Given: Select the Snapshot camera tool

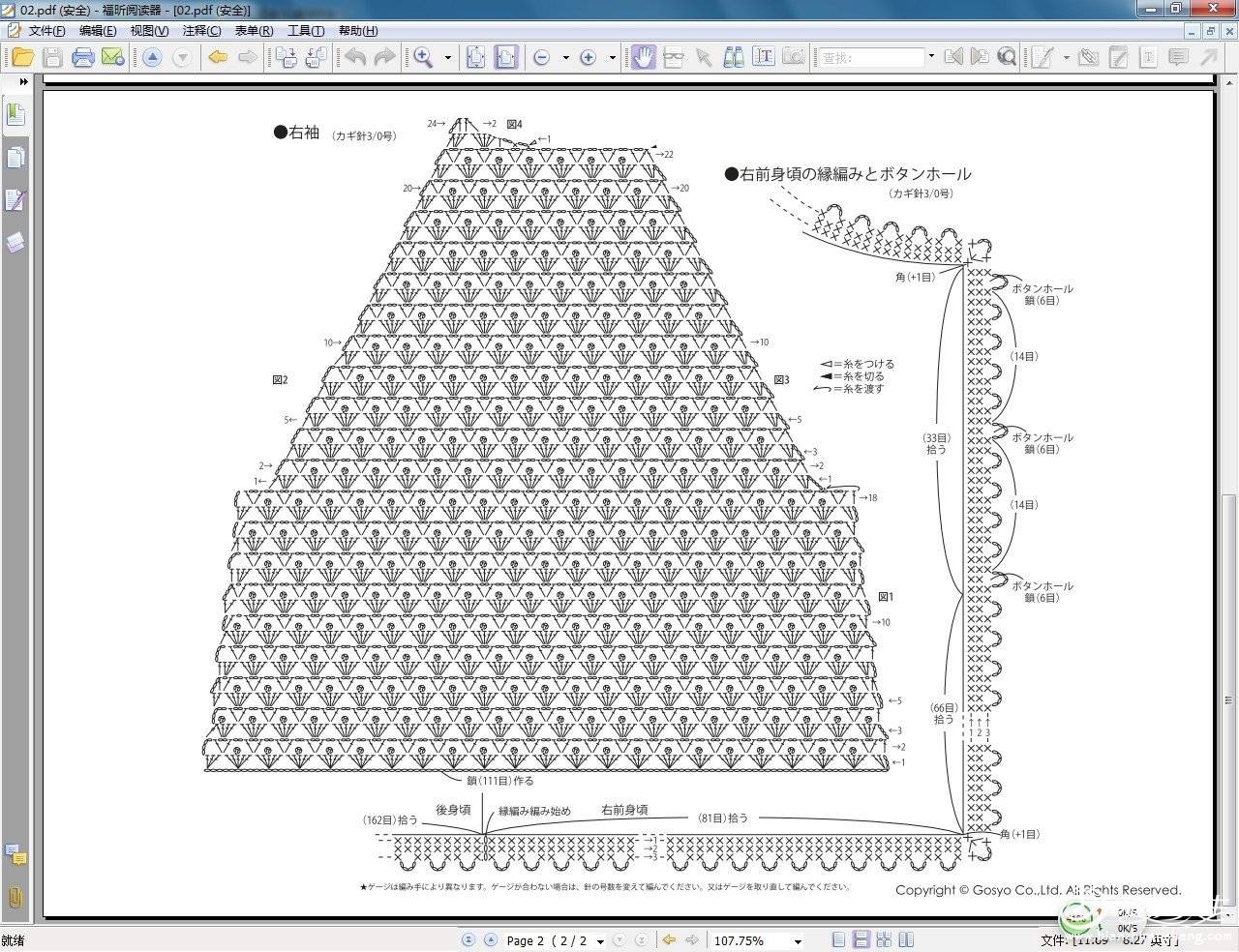Looking at the screenshot, I should (x=794, y=57).
